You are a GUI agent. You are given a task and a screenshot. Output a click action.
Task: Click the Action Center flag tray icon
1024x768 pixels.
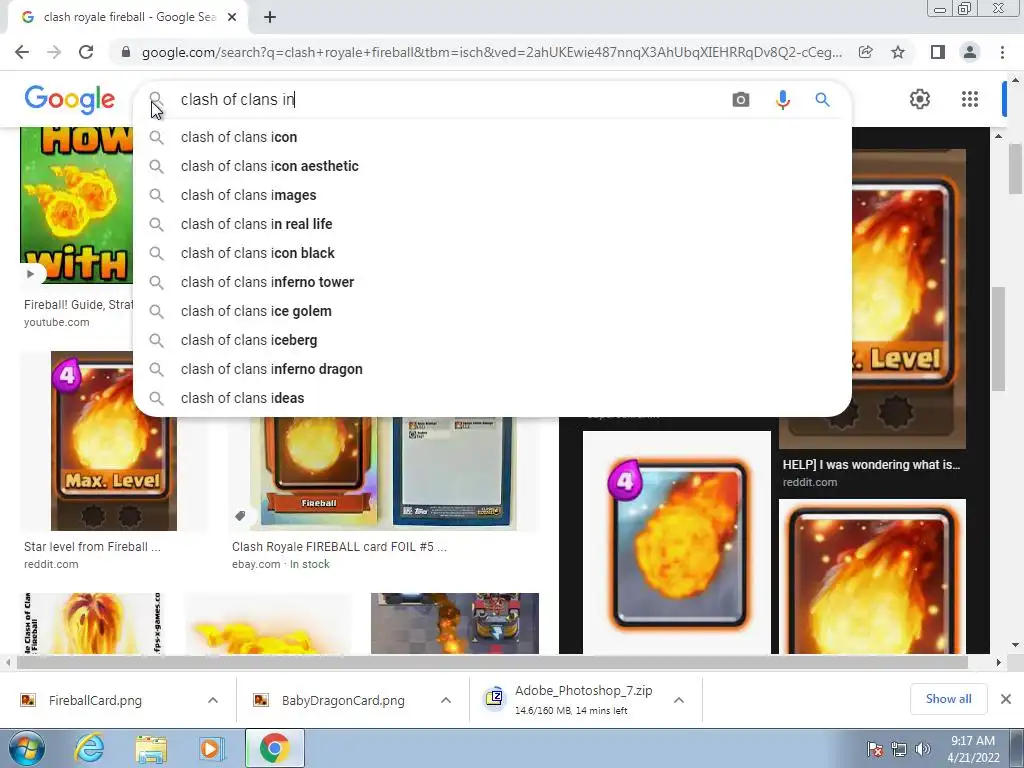pyautogui.click(x=875, y=749)
